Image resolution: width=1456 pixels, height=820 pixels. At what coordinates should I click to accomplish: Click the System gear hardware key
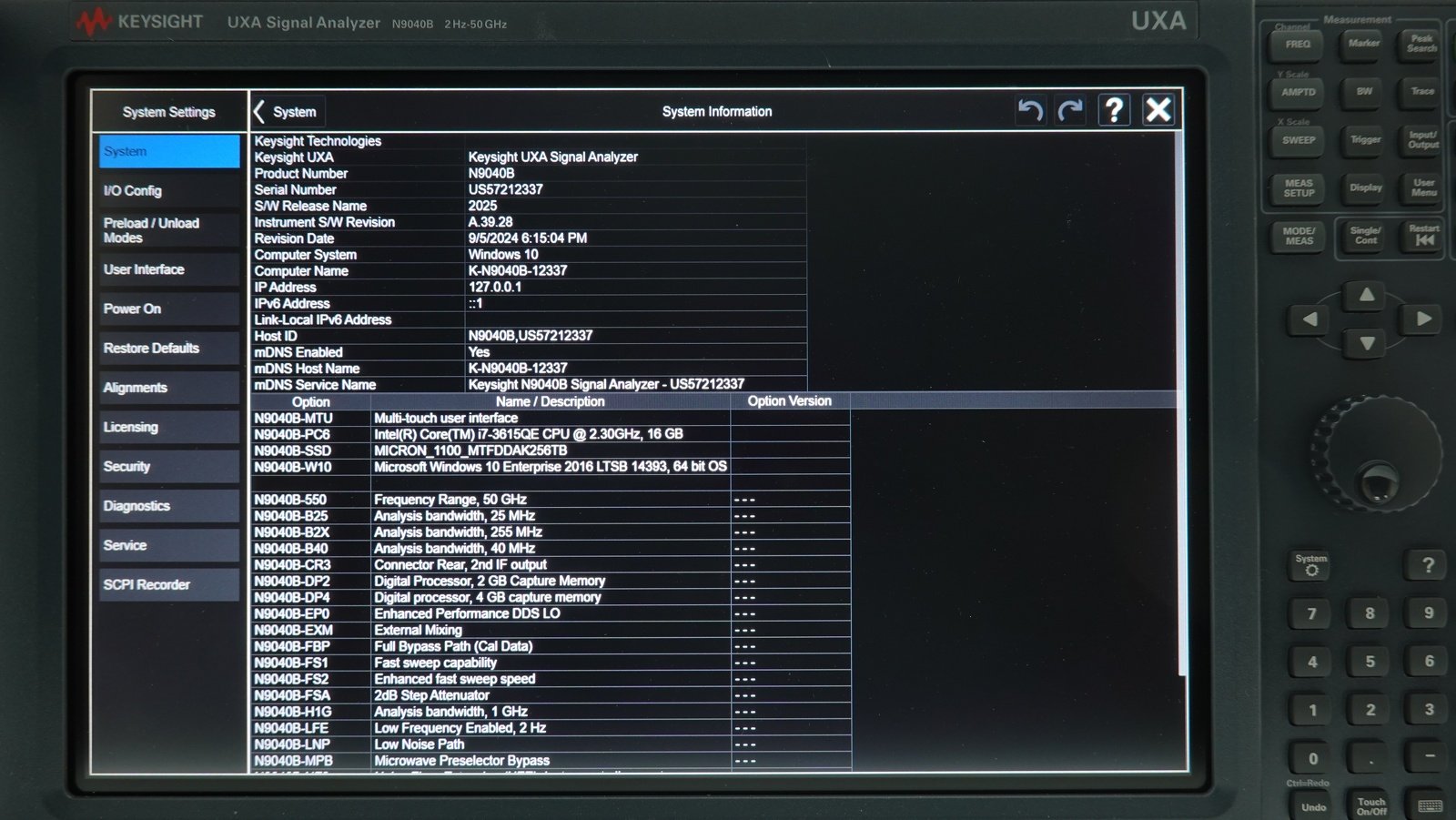1311,565
